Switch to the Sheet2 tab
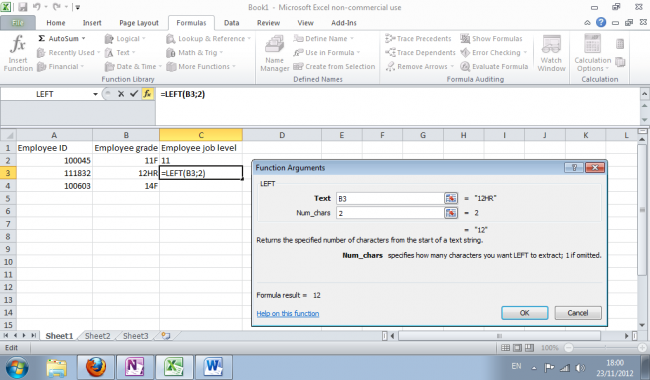This screenshot has height=380, width=650. (97, 336)
